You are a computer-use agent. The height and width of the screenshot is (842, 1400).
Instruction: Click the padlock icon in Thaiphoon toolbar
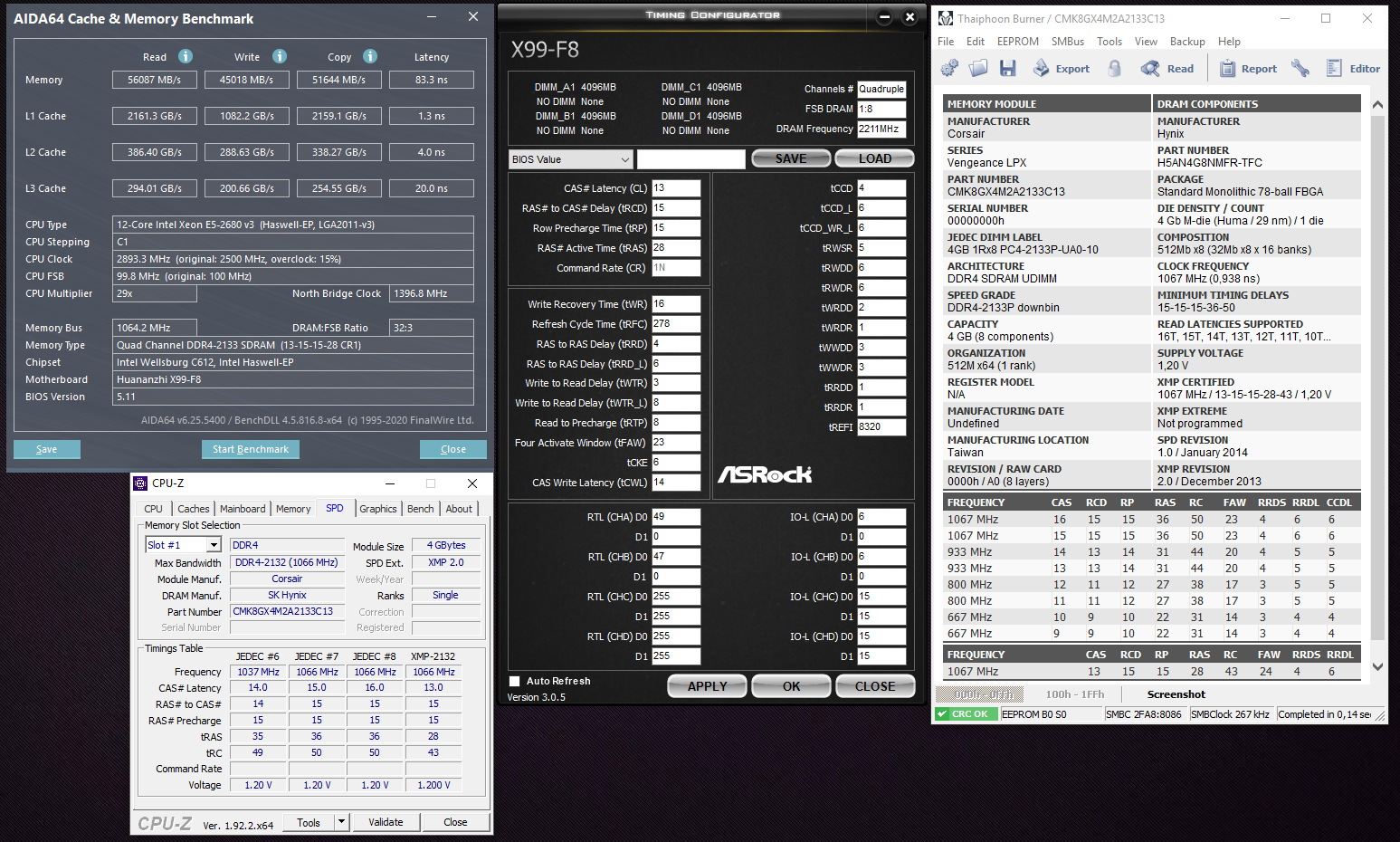1115,68
